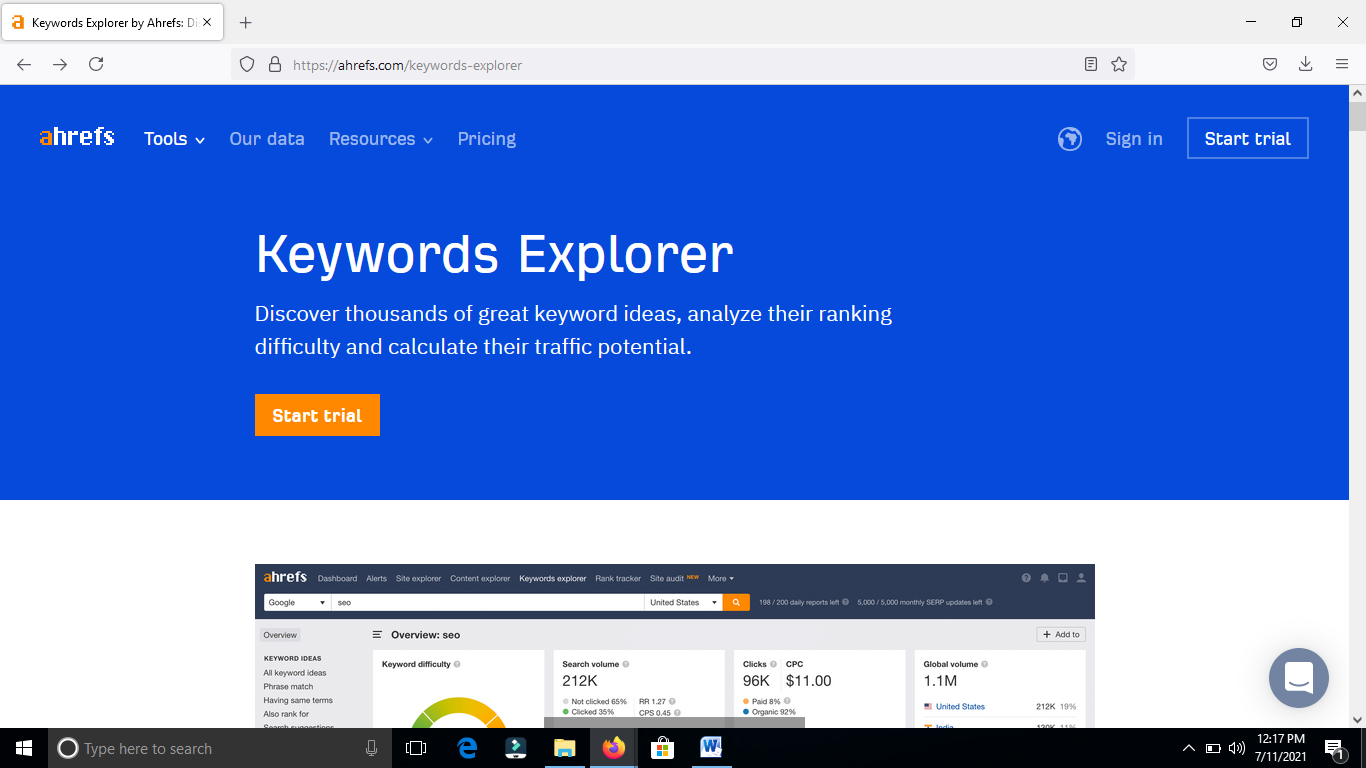The height and width of the screenshot is (768, 1366).
Task: Show hidden system tray icons
Action: point(1188,748)
